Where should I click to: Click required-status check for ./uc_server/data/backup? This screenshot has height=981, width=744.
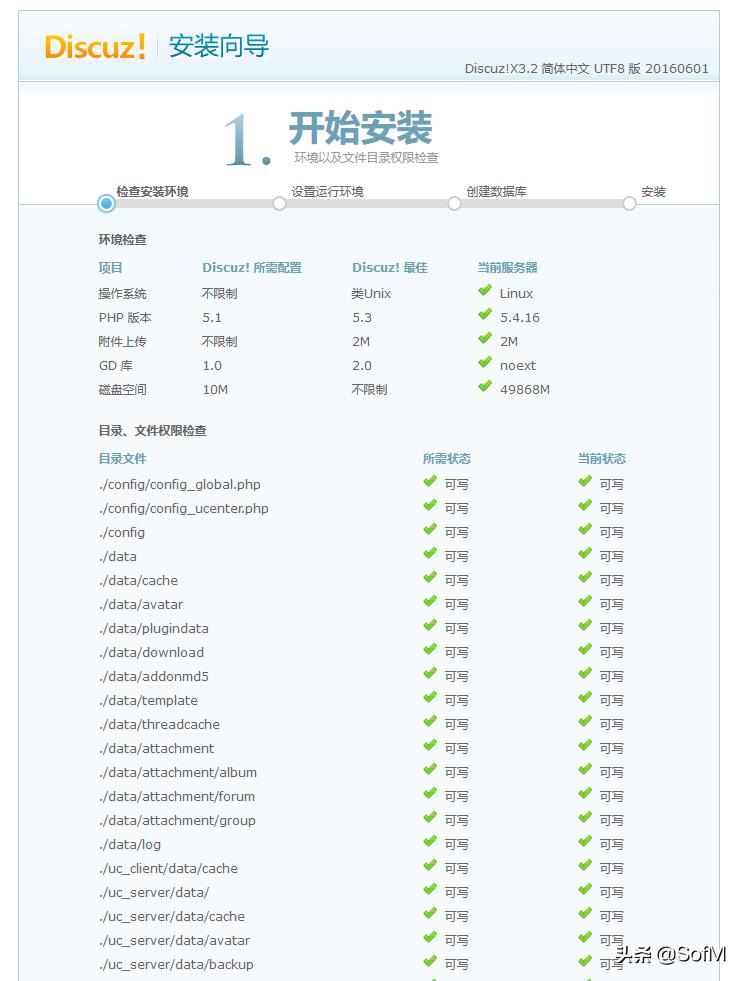click(x=430, y=961)
